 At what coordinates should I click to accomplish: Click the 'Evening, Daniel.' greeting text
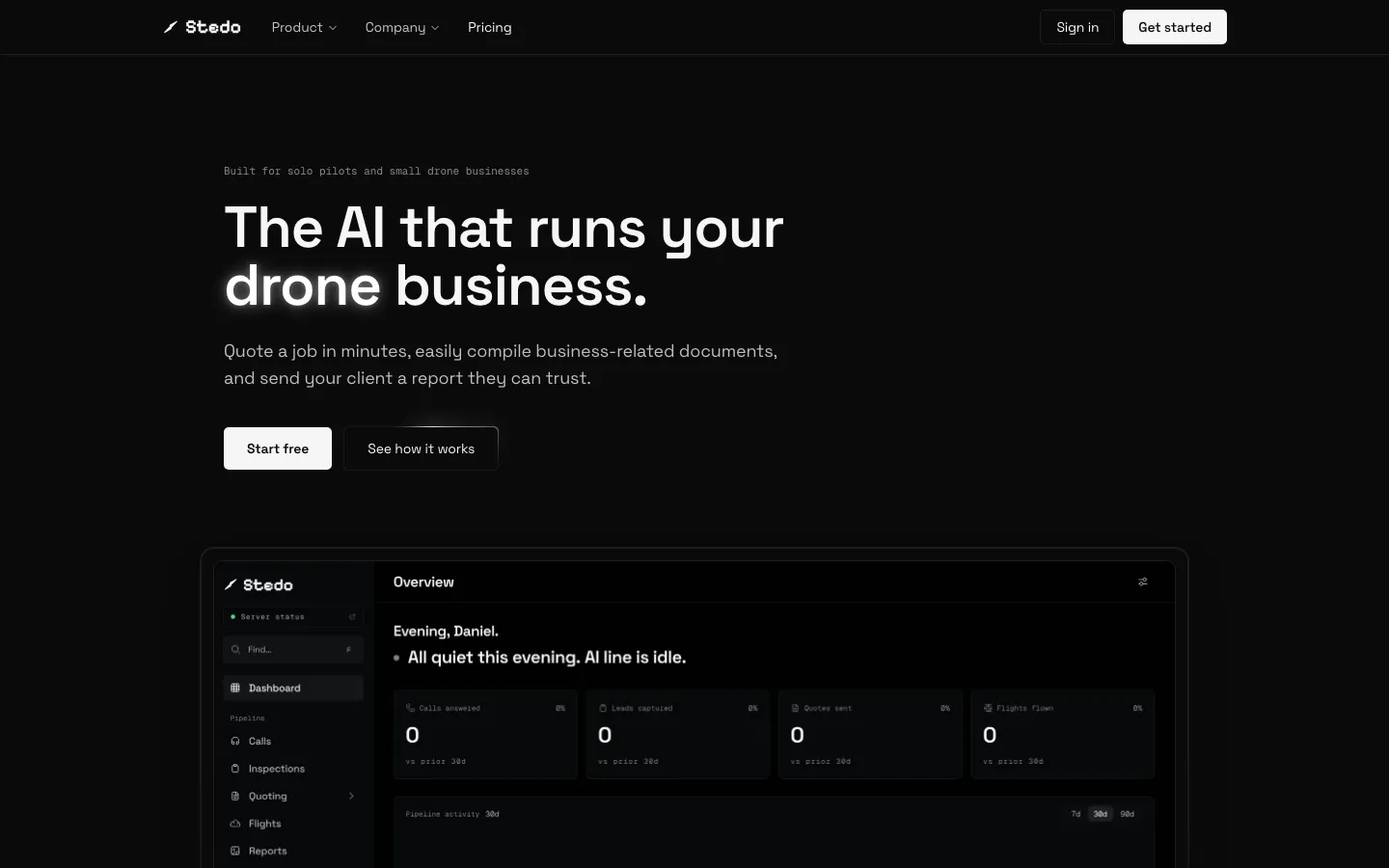446,631
